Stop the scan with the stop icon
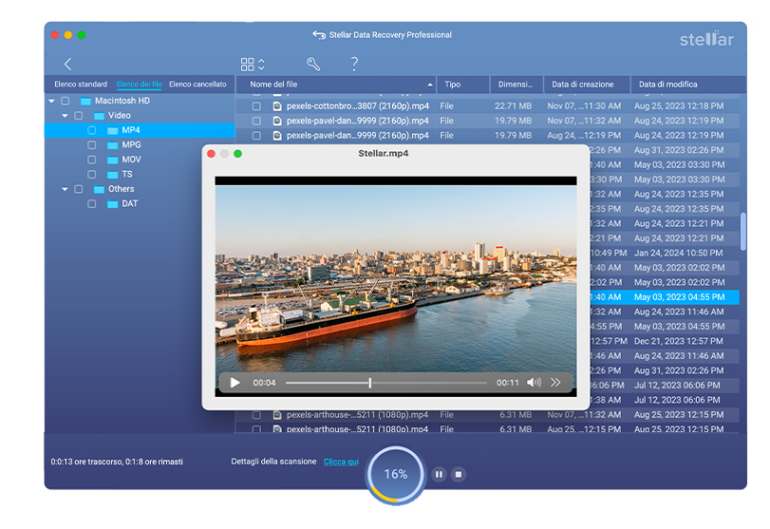The image size is (770, 529). [x=458, y=474]
